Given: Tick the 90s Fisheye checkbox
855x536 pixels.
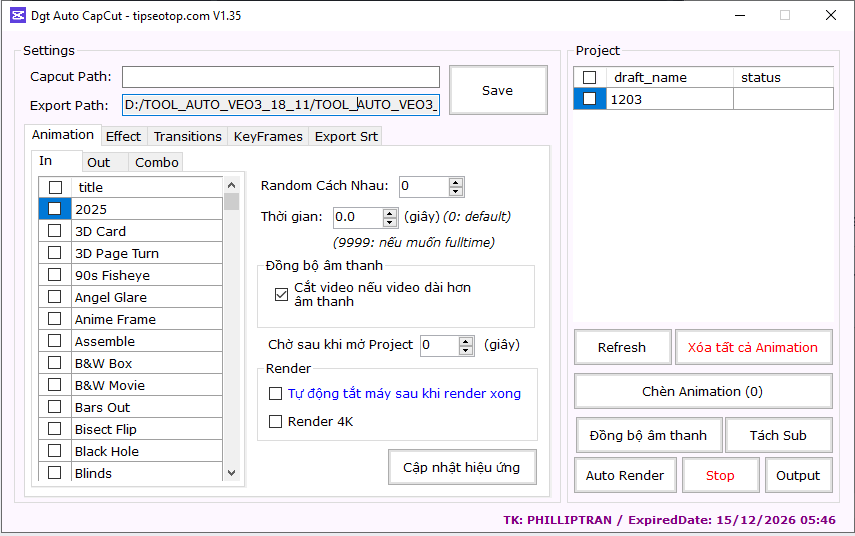Looking at the screenshot, I should (55, 275).
